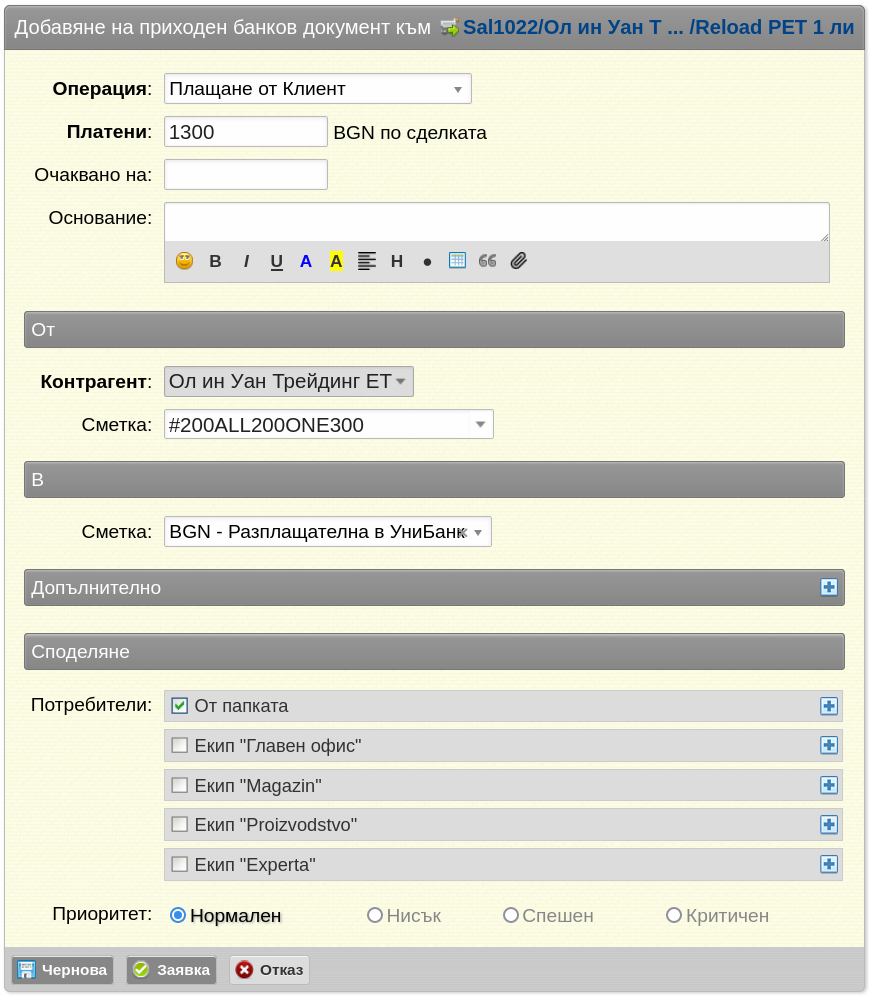This screenshot has width=869, height=996.
Task: Apply italic formatting in Основание editor
Action: [x=246, y=261]
